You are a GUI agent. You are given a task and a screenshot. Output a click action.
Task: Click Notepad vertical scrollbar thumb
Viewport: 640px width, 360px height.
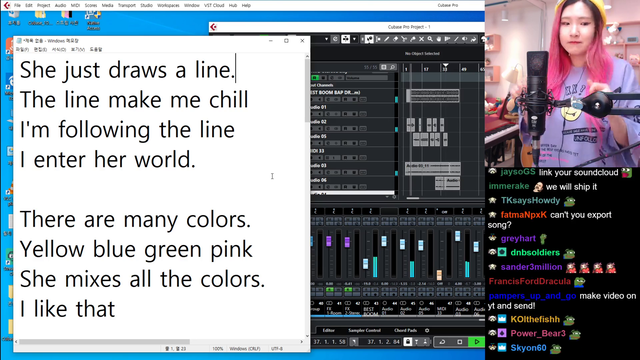tap(307, 91)
